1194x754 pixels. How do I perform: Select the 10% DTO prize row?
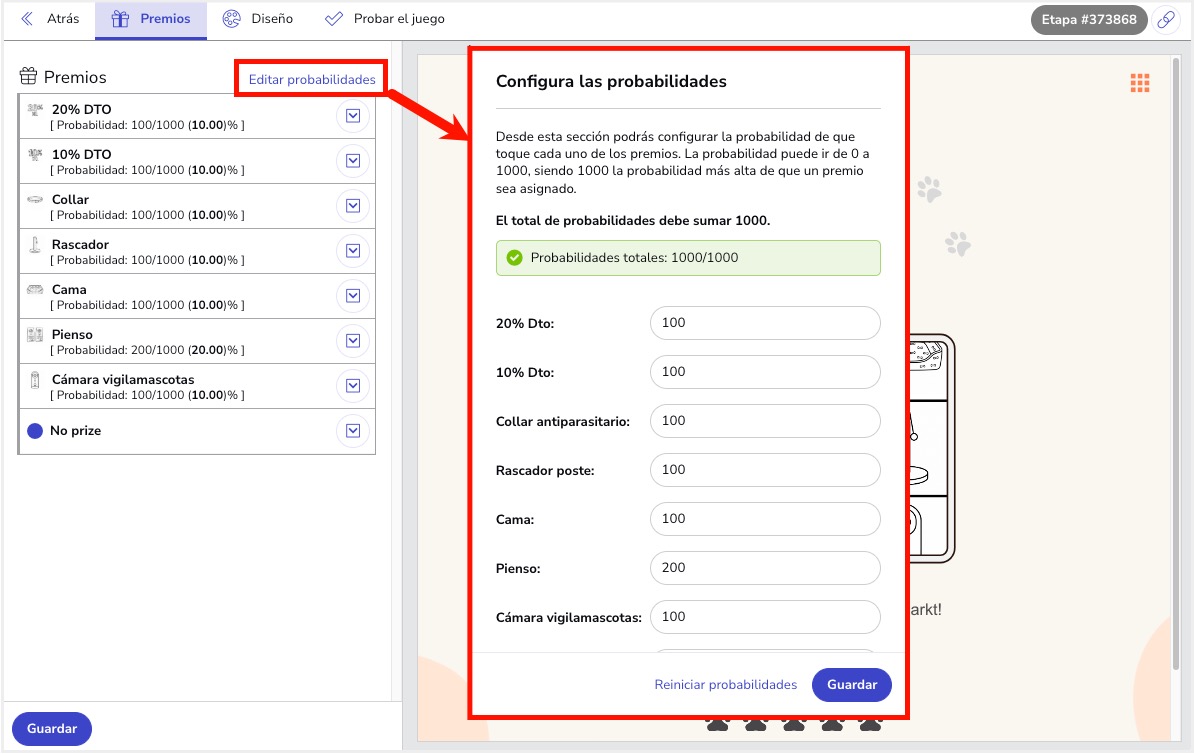click(x=197, y=161)
